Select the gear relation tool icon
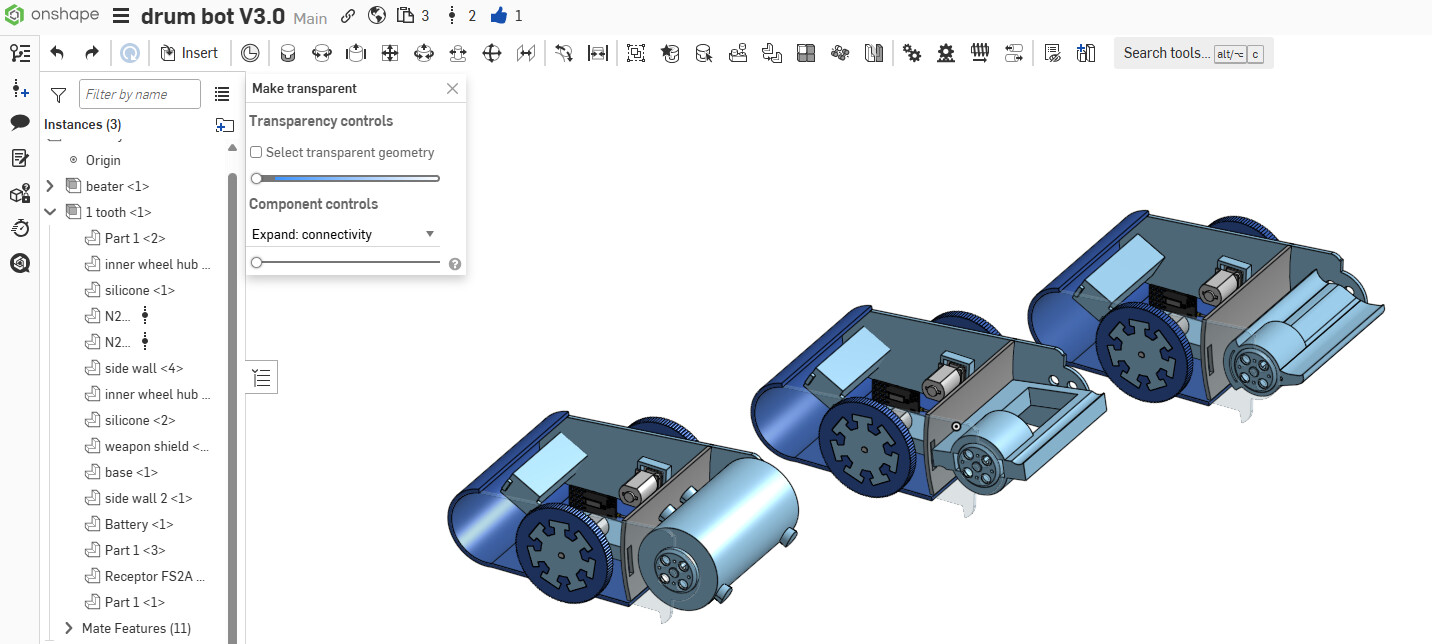1432x644 pixels. (911, 53)
